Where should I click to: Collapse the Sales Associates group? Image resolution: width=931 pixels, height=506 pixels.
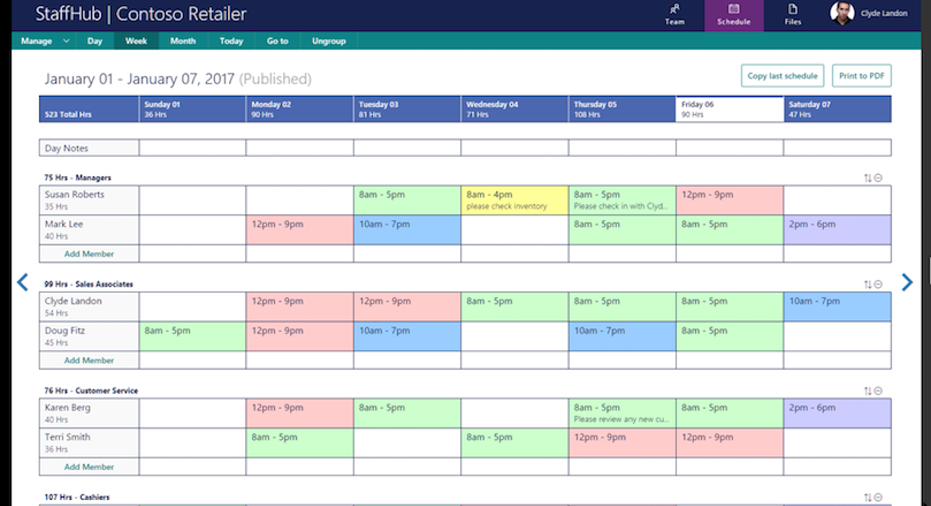click(x=878, y=284)
